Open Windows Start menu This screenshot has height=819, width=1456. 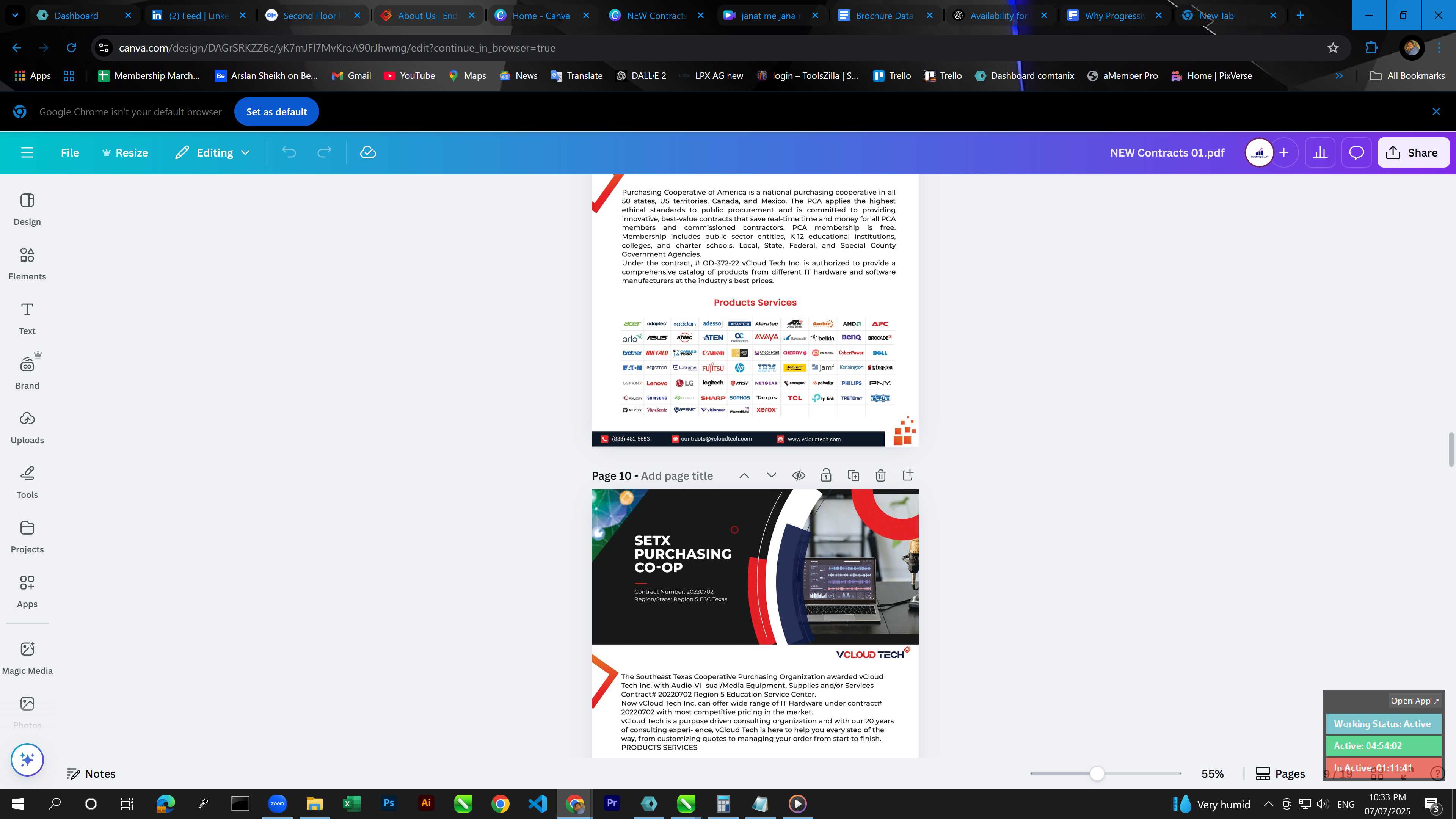point(18,804)
